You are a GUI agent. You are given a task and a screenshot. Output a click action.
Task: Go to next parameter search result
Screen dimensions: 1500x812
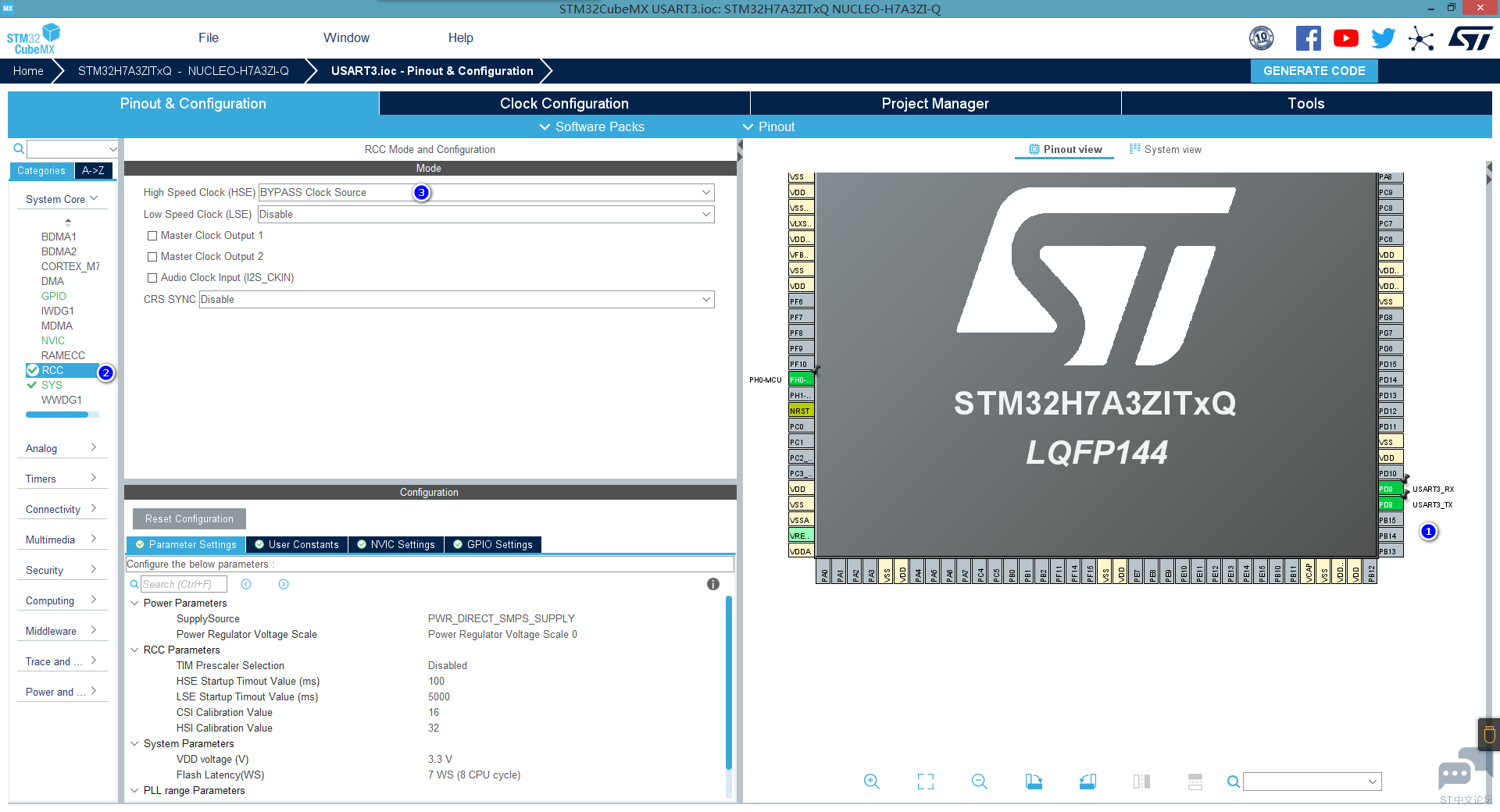(284, 584)
